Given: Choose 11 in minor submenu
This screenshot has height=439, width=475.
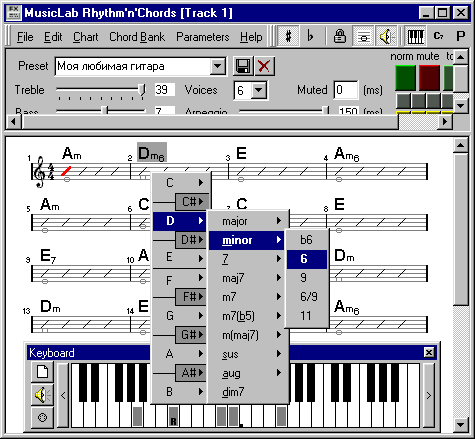Looking at the screenshot, I should pyautogui.click(x=307, y=316).
